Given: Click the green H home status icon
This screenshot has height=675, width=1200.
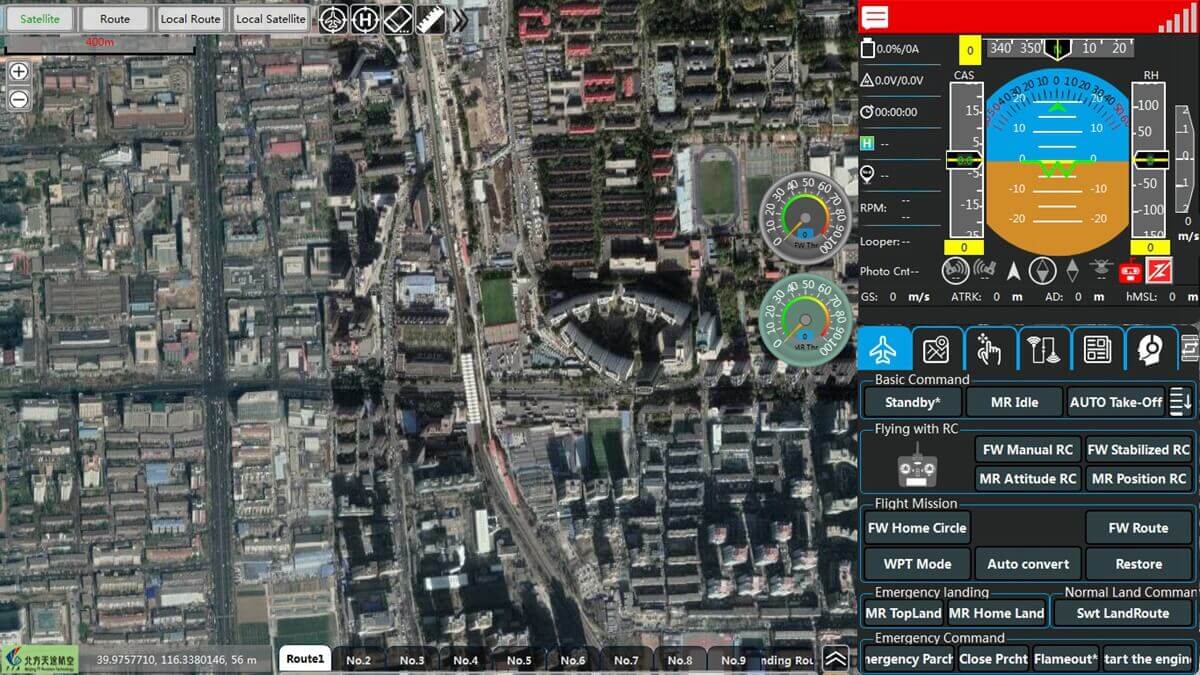Looking at the screenshot, I should pos(867,143).
